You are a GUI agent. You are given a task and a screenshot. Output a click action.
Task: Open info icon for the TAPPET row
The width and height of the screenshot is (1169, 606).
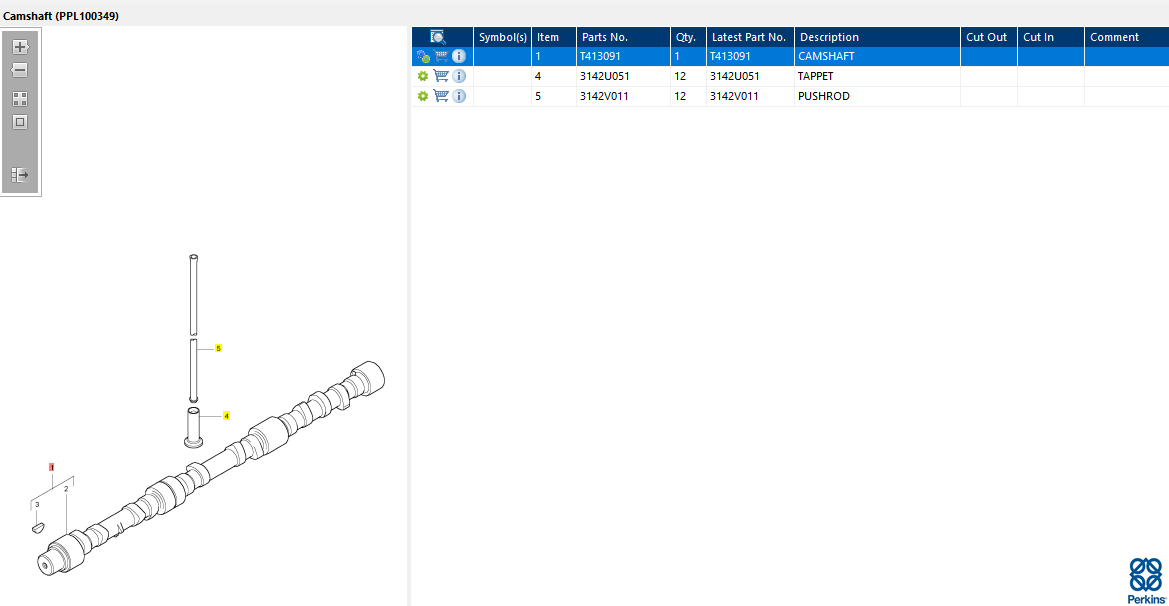click(459, 76)
